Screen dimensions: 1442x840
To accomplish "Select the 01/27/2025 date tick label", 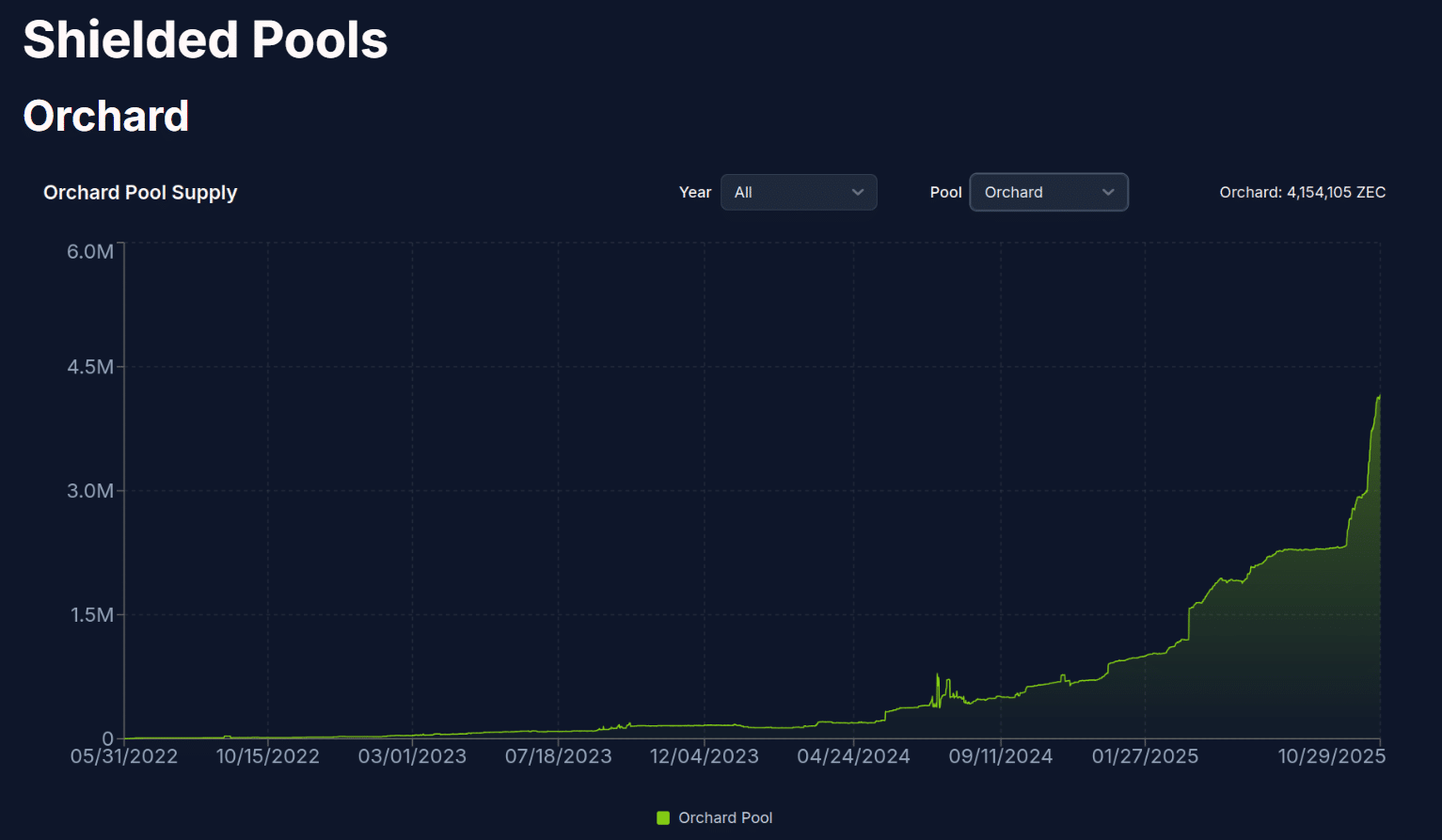I will click(1145, 756).
